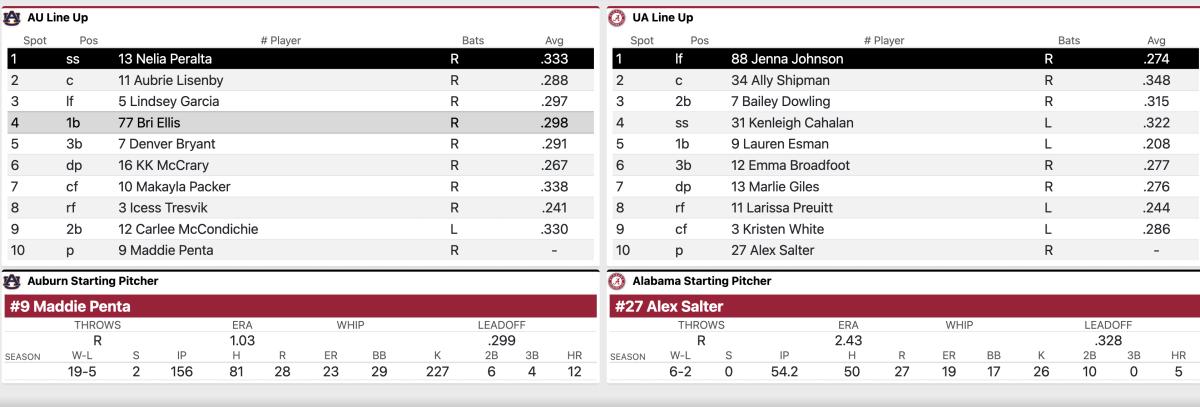The height and width of the screenshot is (407, 1200).
Task: Click the Auburn logo beside AU Line Up
Action: 14,17
